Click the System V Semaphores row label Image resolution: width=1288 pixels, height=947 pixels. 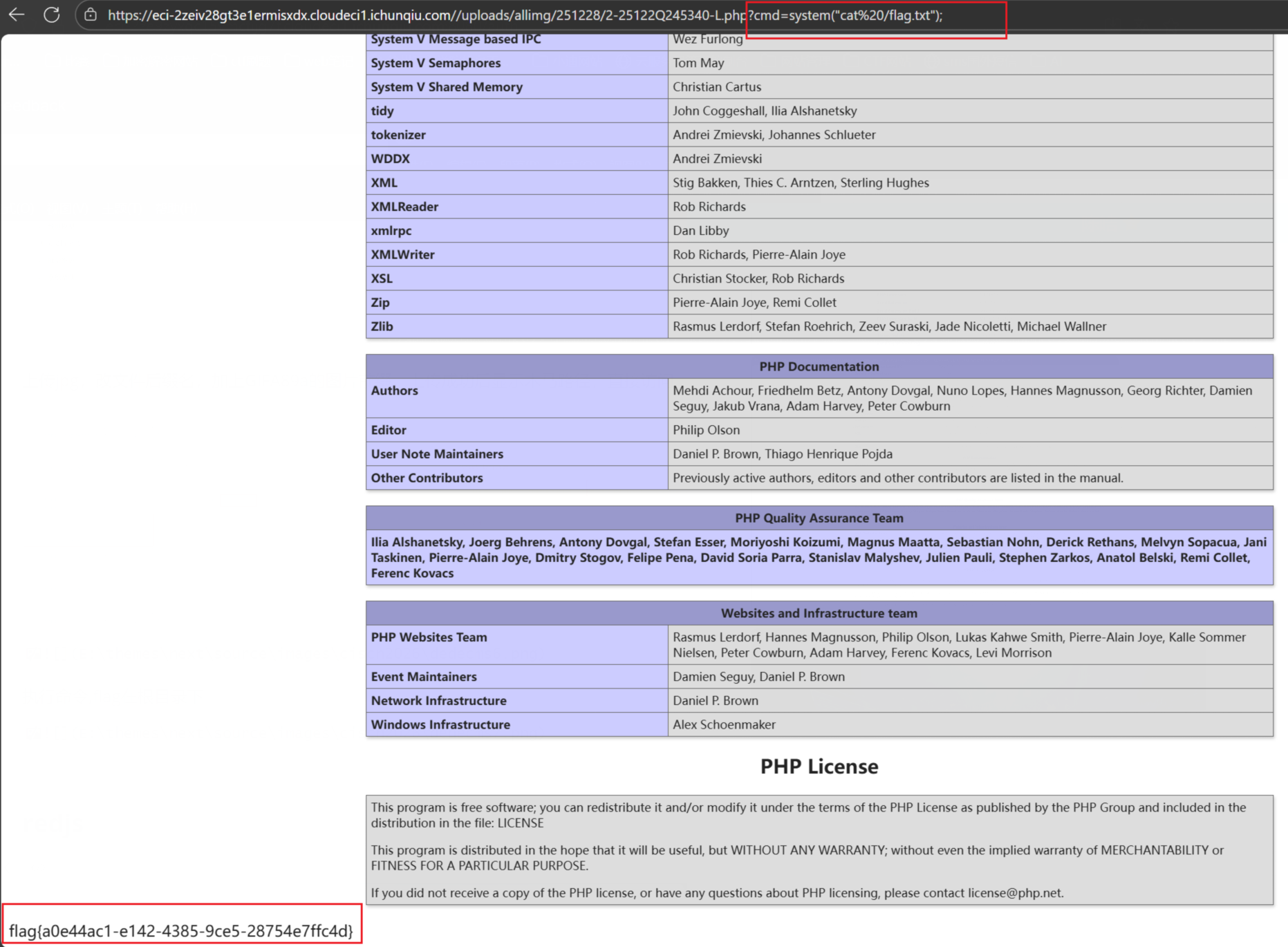click(x=436, y=63)
